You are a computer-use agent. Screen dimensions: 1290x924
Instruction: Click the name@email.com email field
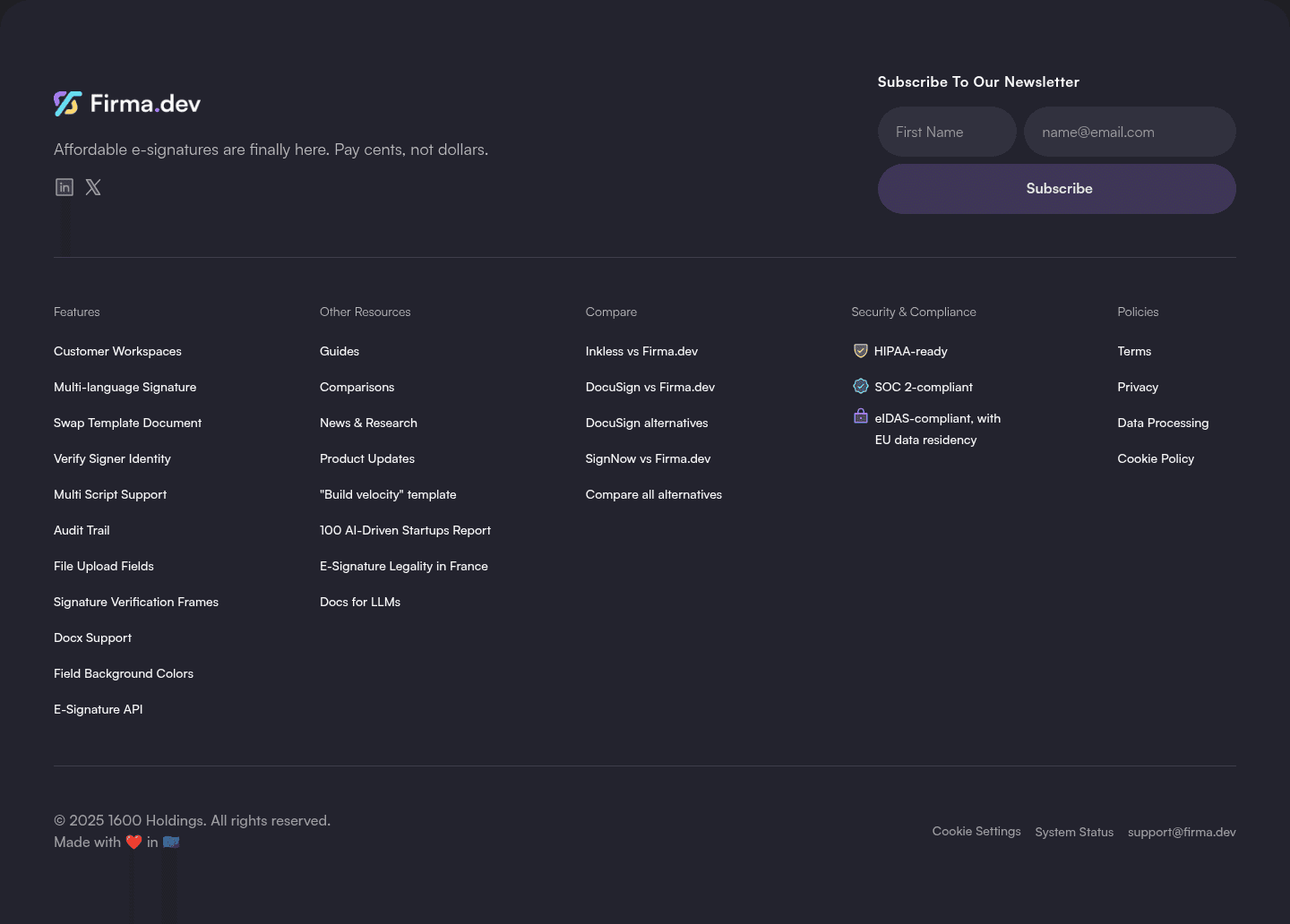(x=1130, y=132)
